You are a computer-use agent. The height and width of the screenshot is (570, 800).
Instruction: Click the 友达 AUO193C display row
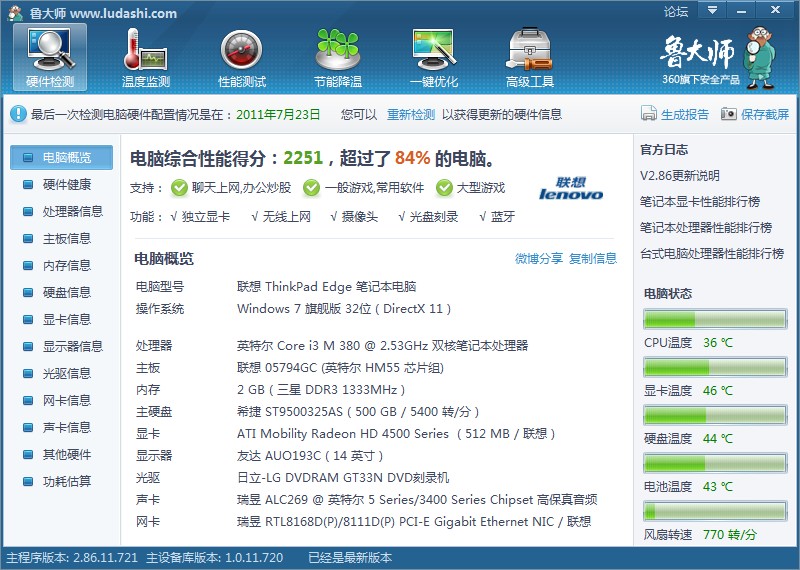tap(310, 456)
